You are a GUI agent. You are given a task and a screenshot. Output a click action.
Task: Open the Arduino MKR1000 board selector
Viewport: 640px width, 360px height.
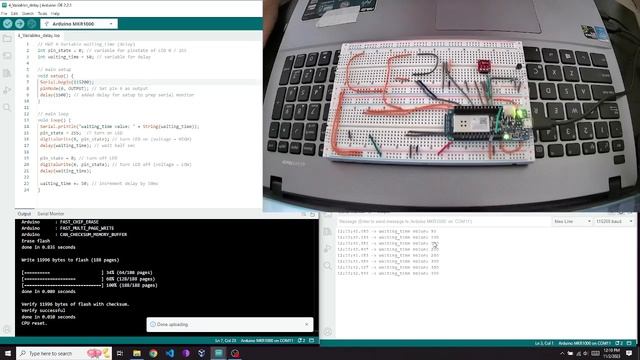(79, 24)
